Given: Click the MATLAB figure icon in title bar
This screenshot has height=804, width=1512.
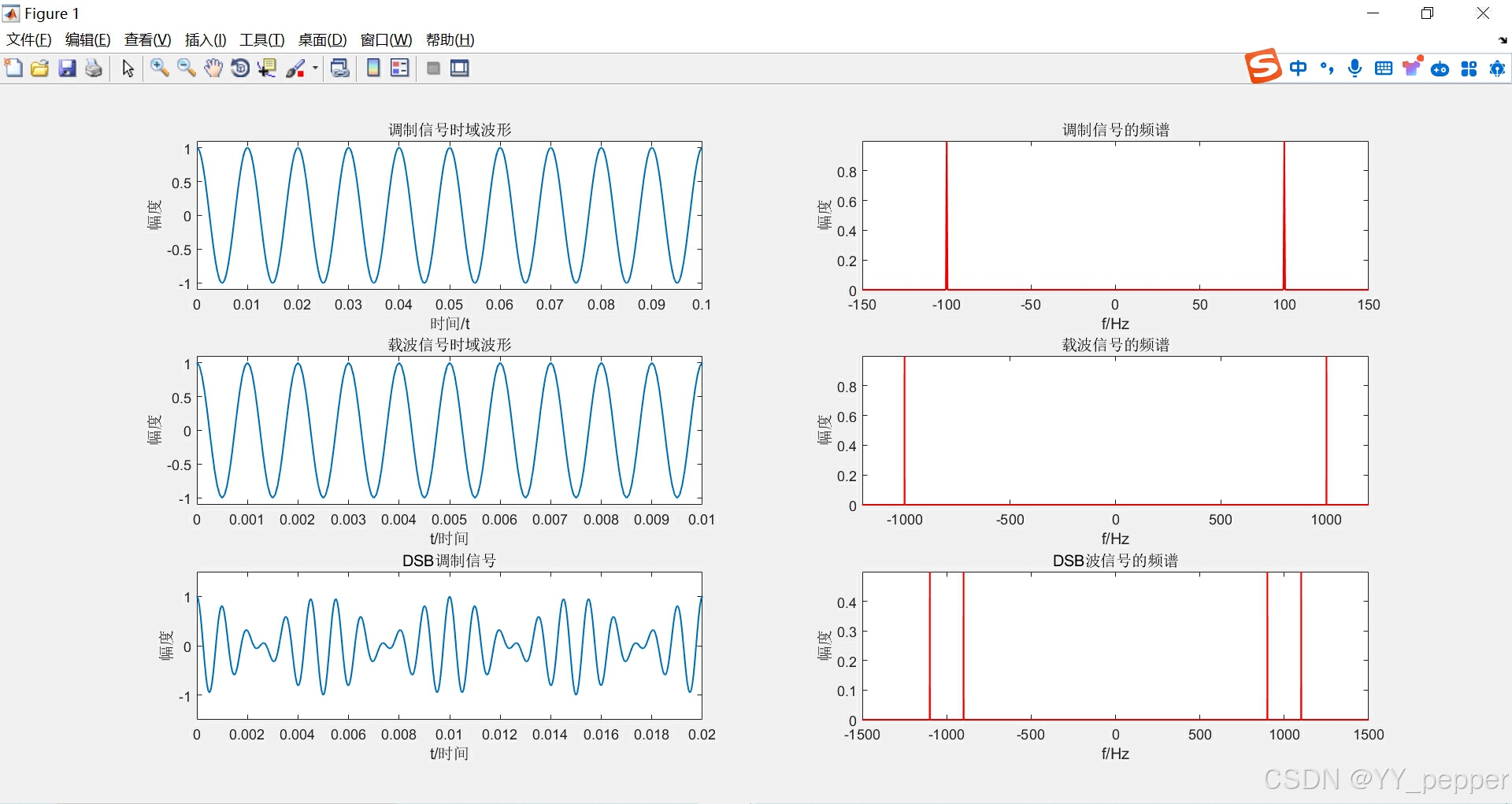Looking at the screenshot, I should pos(11,13).
